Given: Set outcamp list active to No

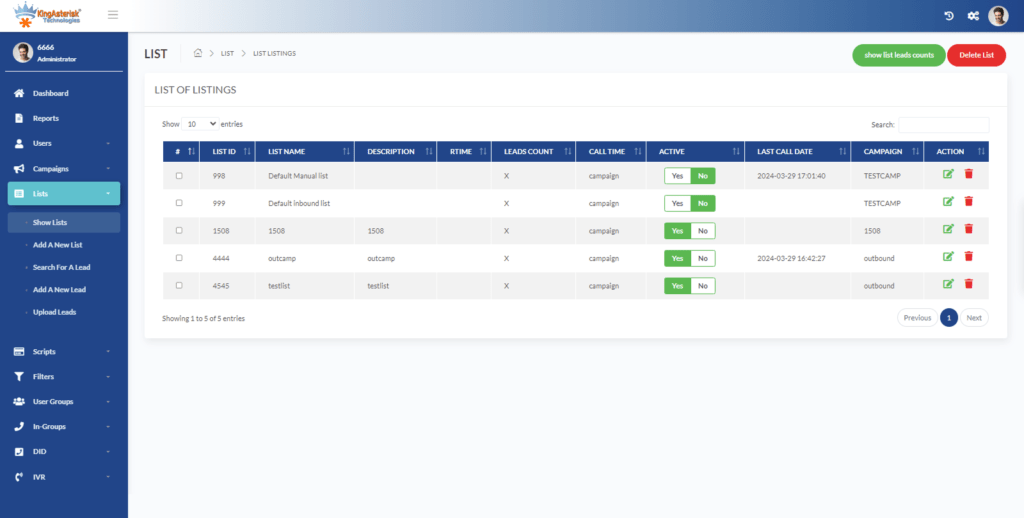Looking at the screenshot, I should coord(703,258).
